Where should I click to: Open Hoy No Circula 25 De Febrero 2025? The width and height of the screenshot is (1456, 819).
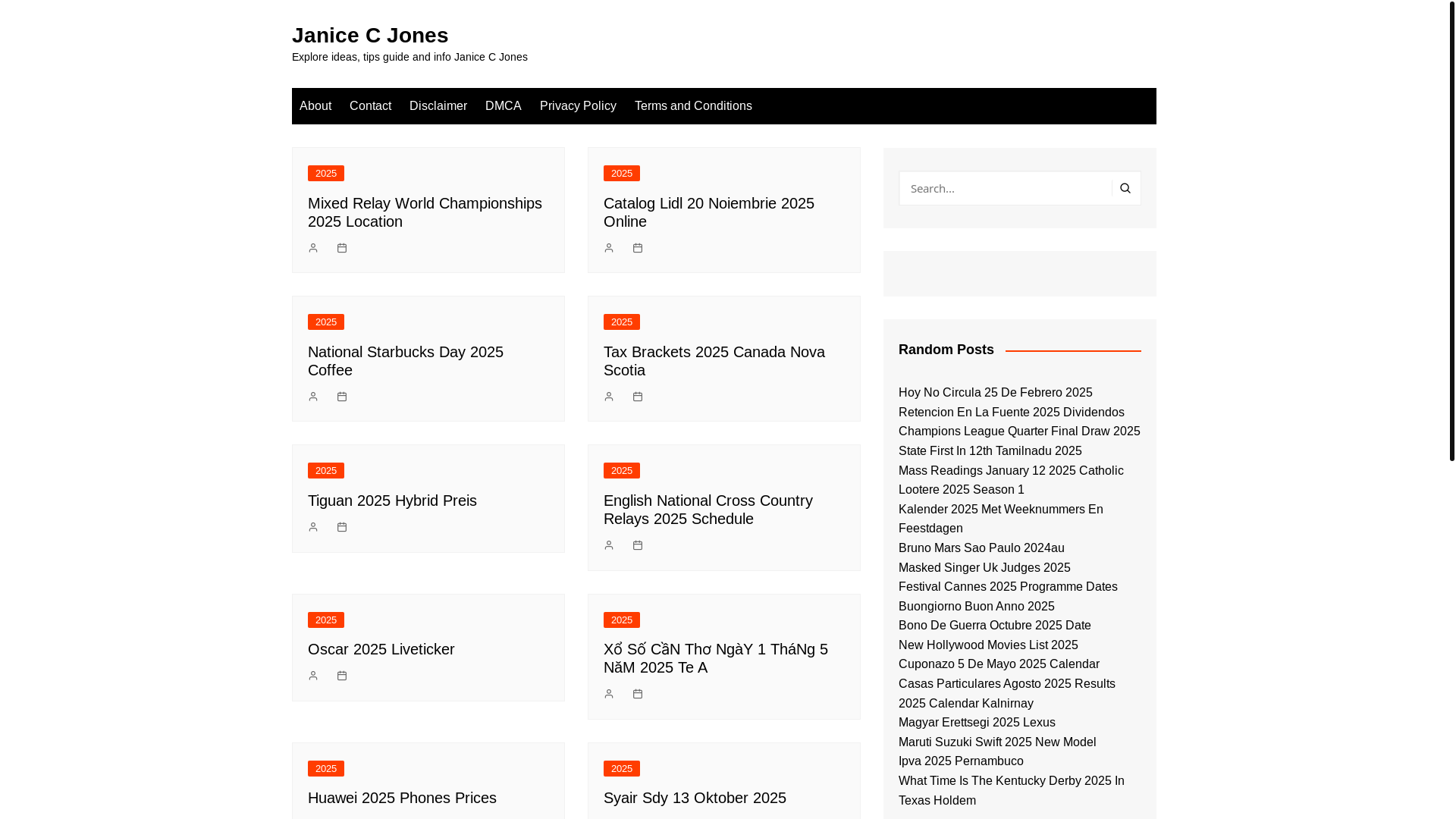pos(996,393)
